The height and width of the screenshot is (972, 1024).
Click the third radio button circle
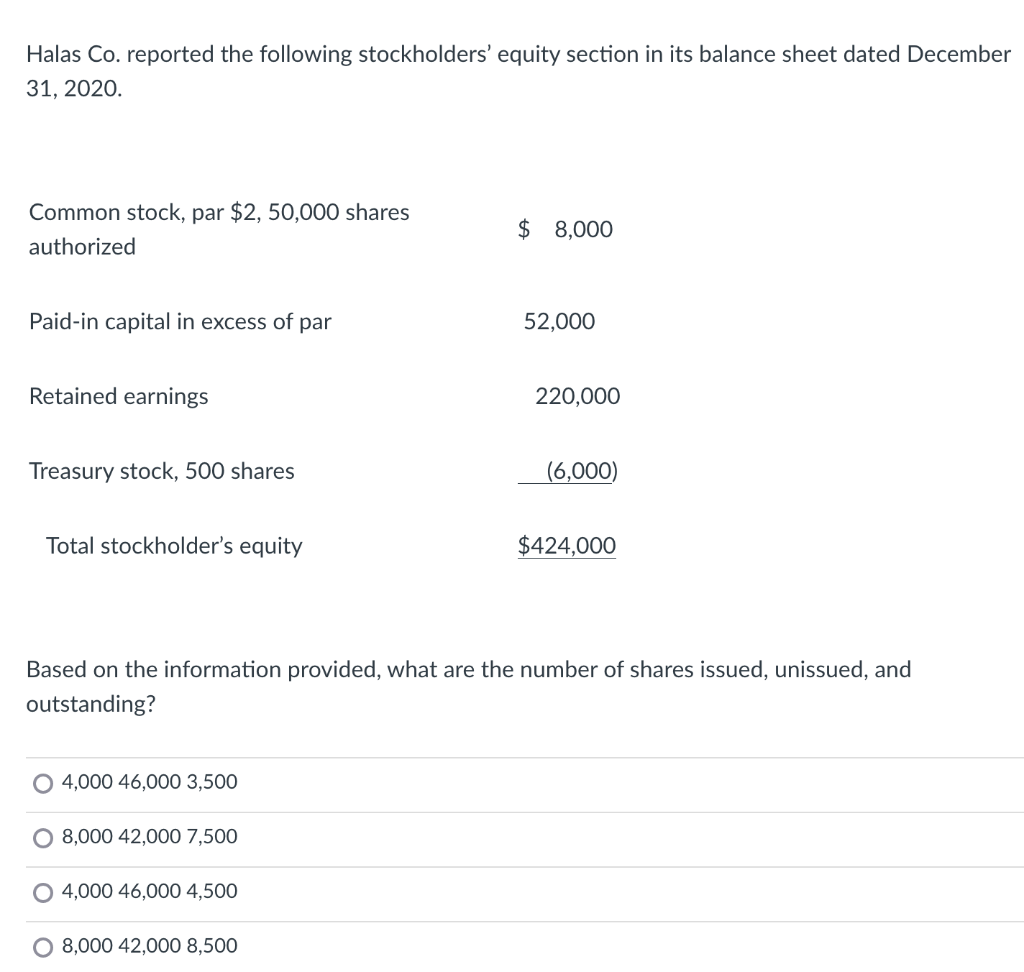(x=41, y=892)
